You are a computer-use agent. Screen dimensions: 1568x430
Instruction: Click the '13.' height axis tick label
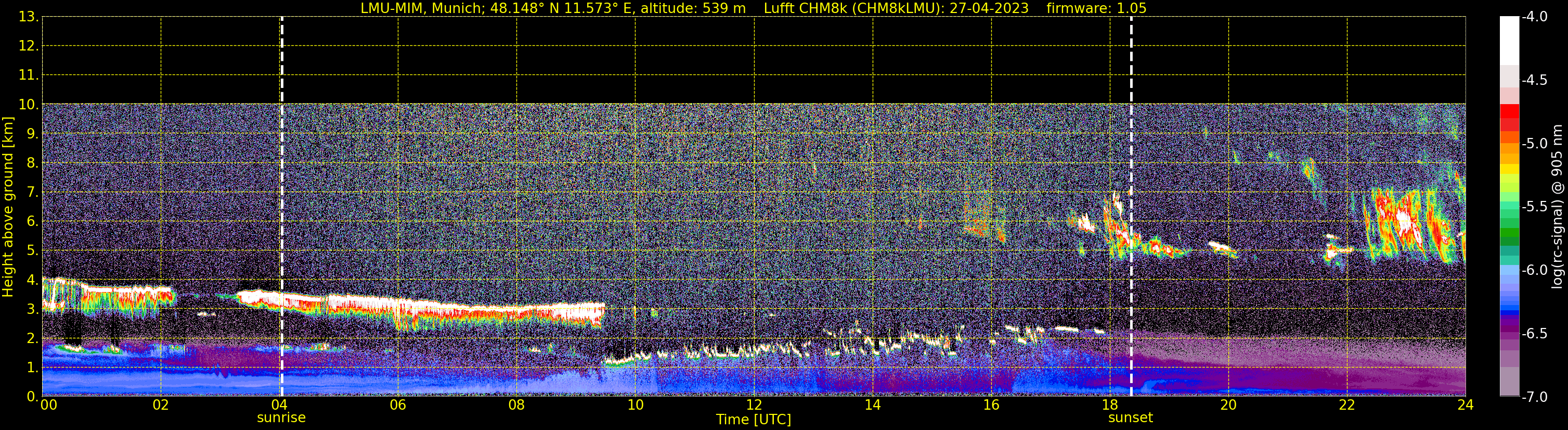(x=29, y=17)
